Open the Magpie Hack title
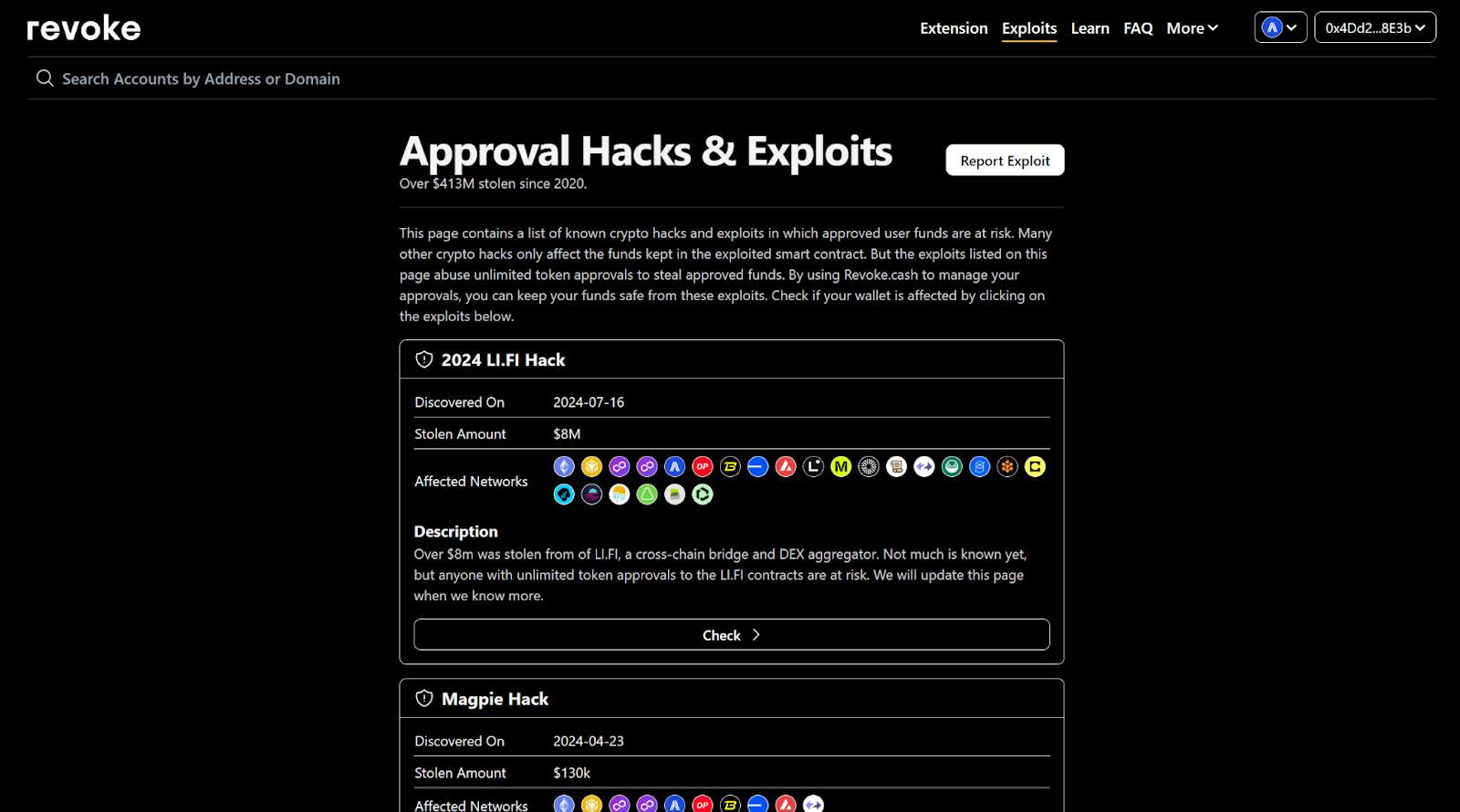The image size is (1460, 812). 495,699
